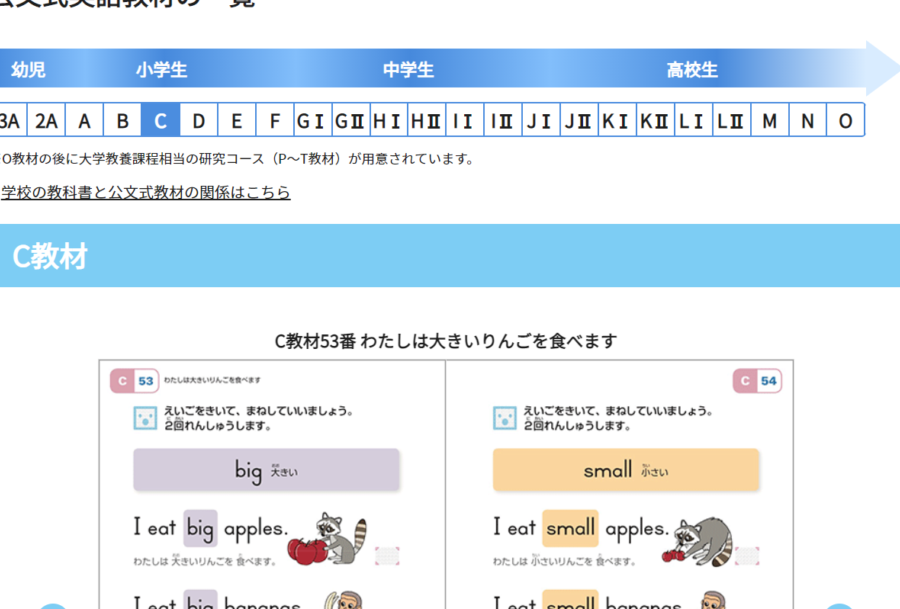This screenshot has width=900, height=609.
Task: Select the D level tab
Action: pyautogui.click(x=199, y=121)
